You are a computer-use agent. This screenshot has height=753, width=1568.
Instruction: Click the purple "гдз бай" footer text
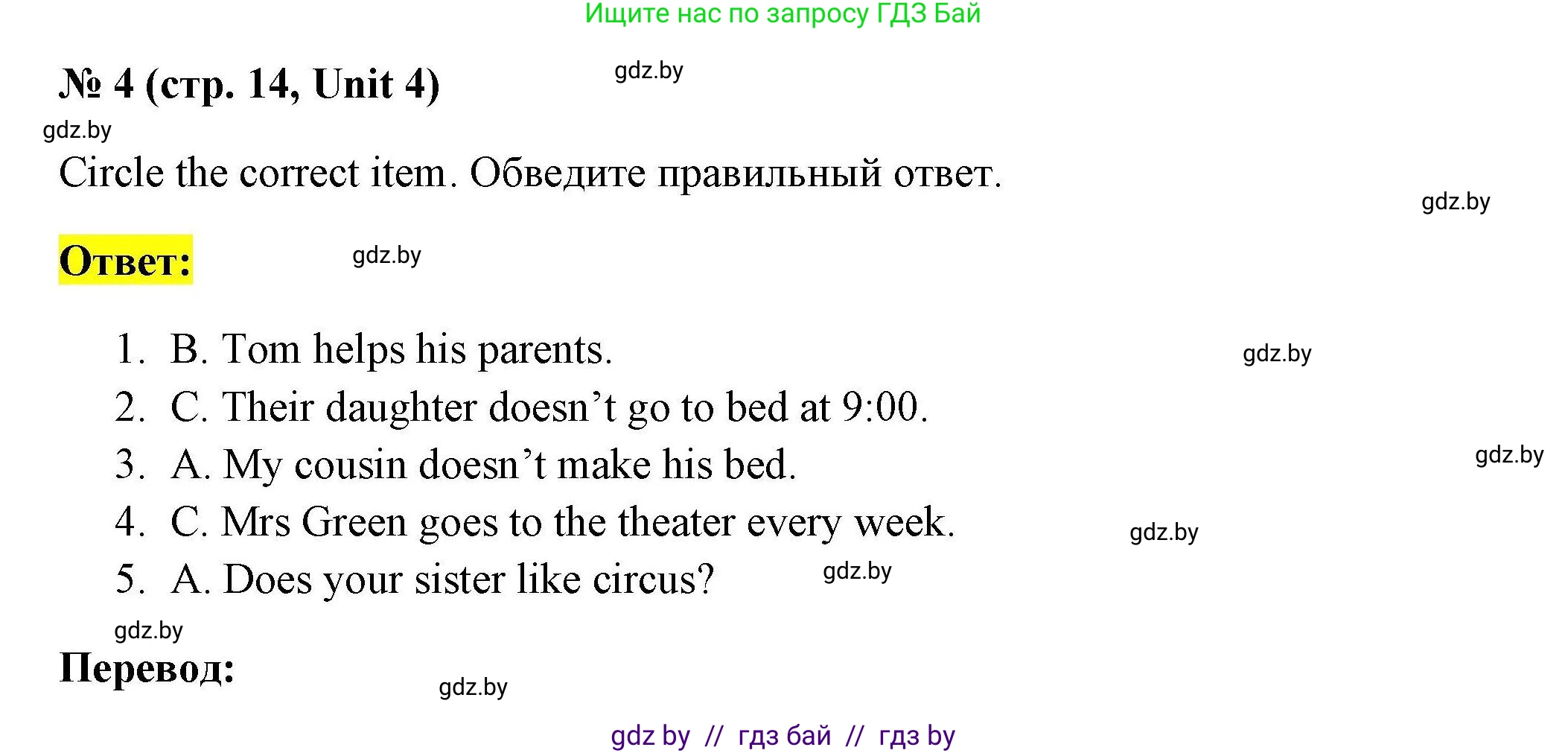tap(784, 736)
